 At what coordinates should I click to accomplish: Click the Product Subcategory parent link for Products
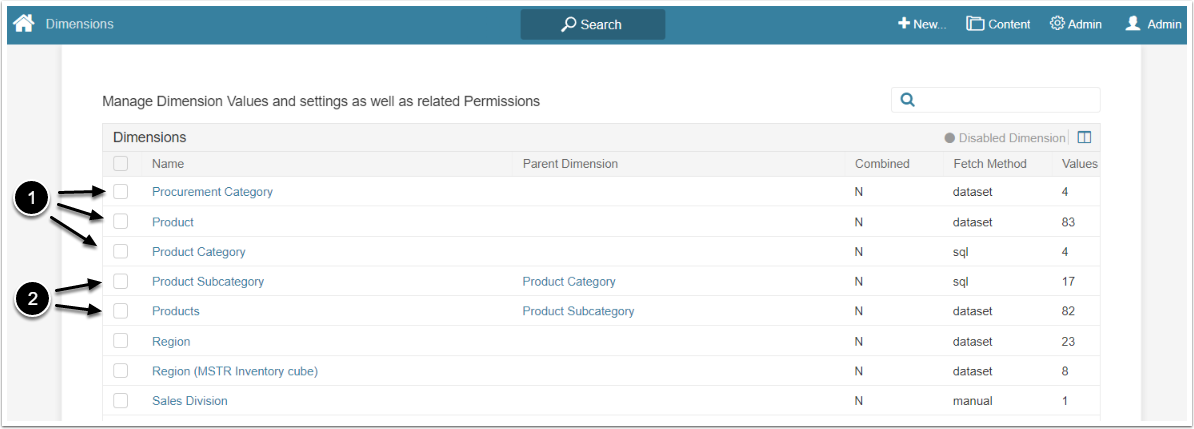[x=578, y=311]
